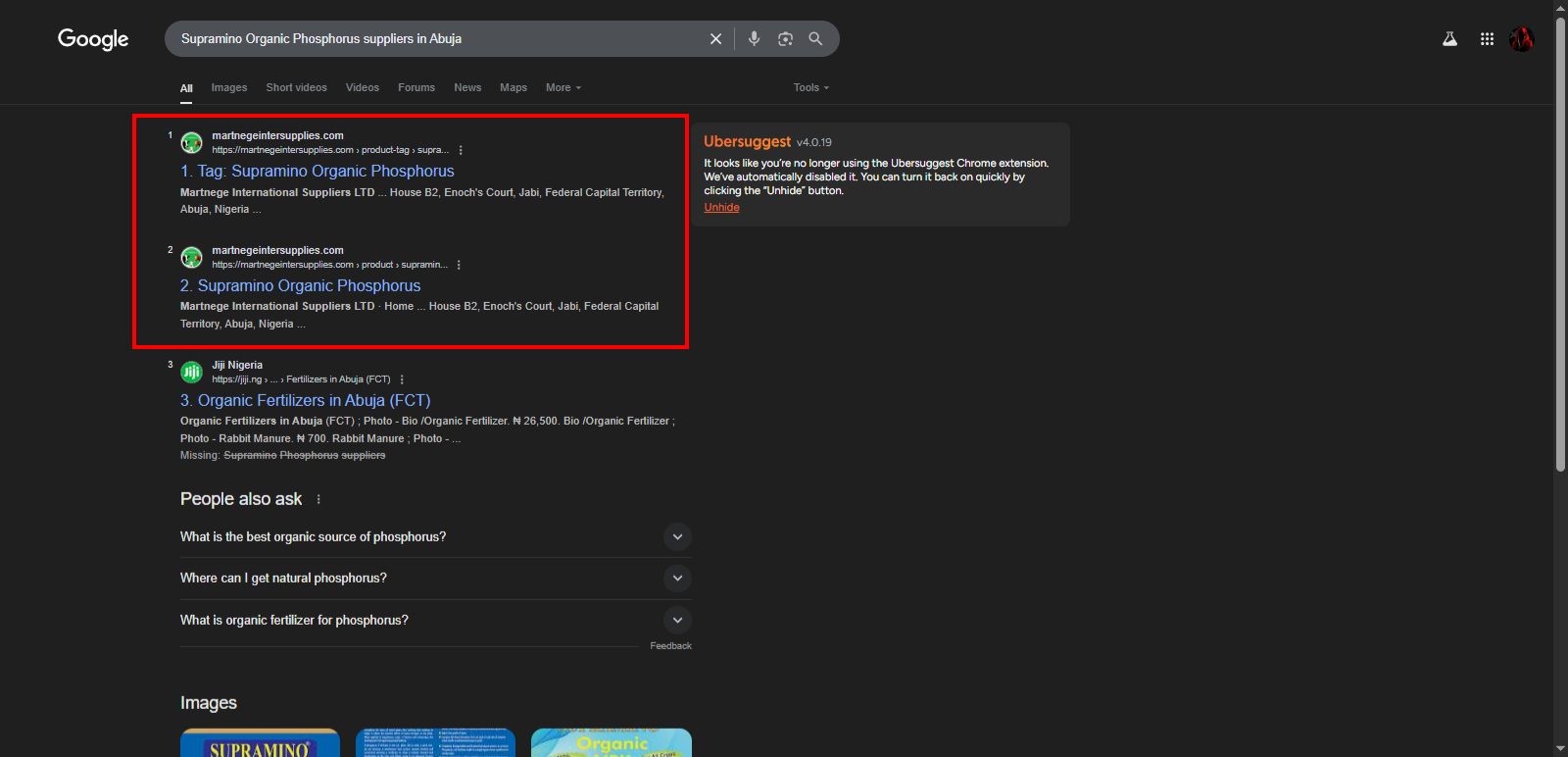Click the Ubersuggest title
1568x757 pixels.
[747, 142]
